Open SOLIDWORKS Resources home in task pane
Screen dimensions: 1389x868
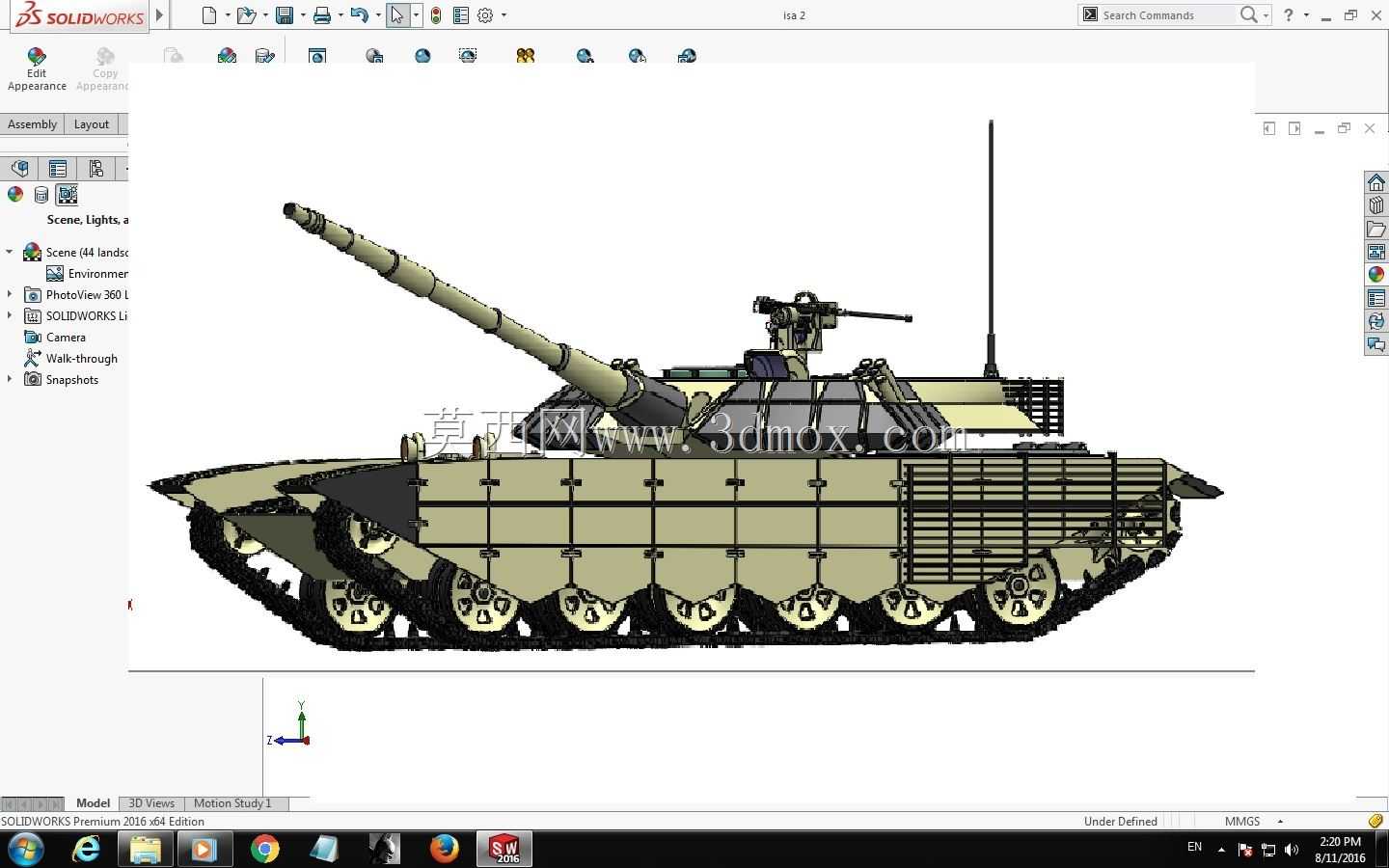pos(1376,182)
